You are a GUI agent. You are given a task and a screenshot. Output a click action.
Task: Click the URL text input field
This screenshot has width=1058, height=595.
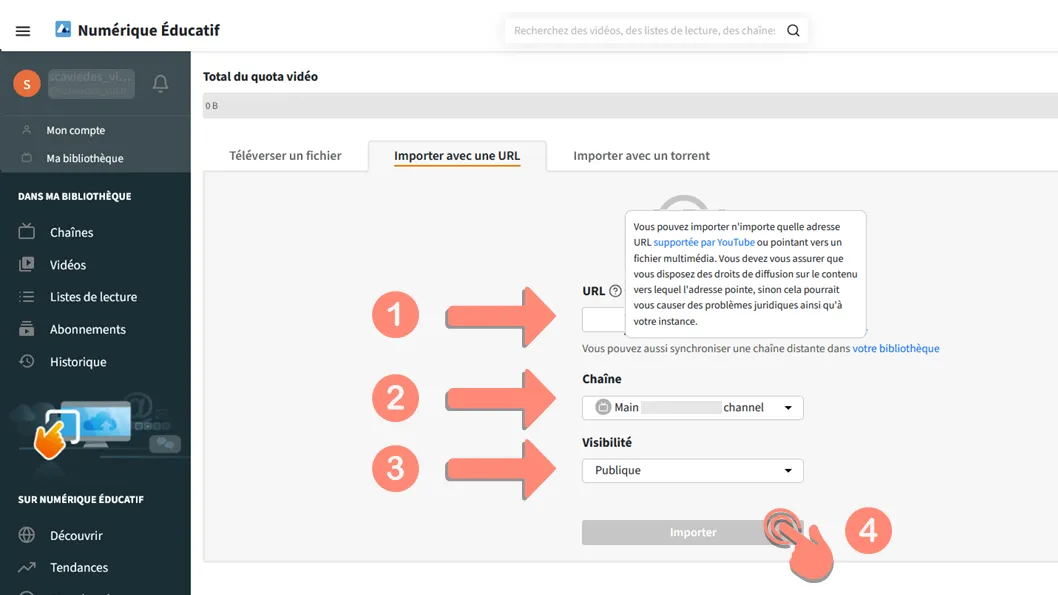click(604, 320)
